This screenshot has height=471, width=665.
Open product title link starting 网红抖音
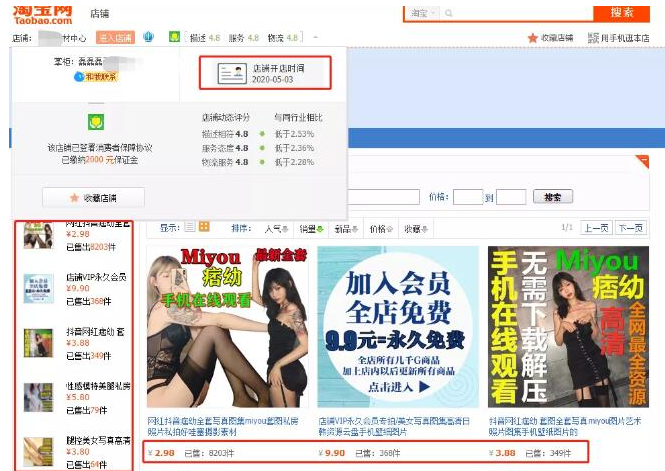(x=223, y=426)
